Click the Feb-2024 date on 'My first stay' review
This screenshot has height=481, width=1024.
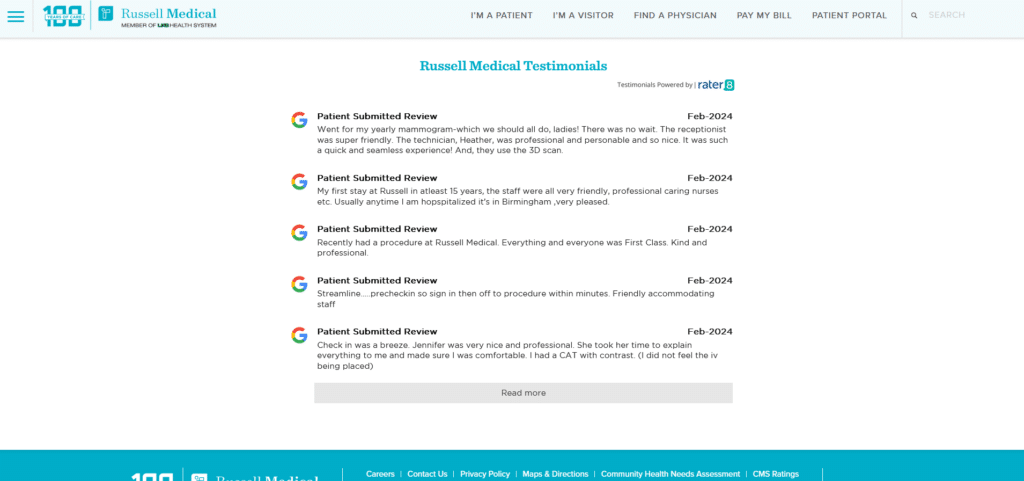710,178
